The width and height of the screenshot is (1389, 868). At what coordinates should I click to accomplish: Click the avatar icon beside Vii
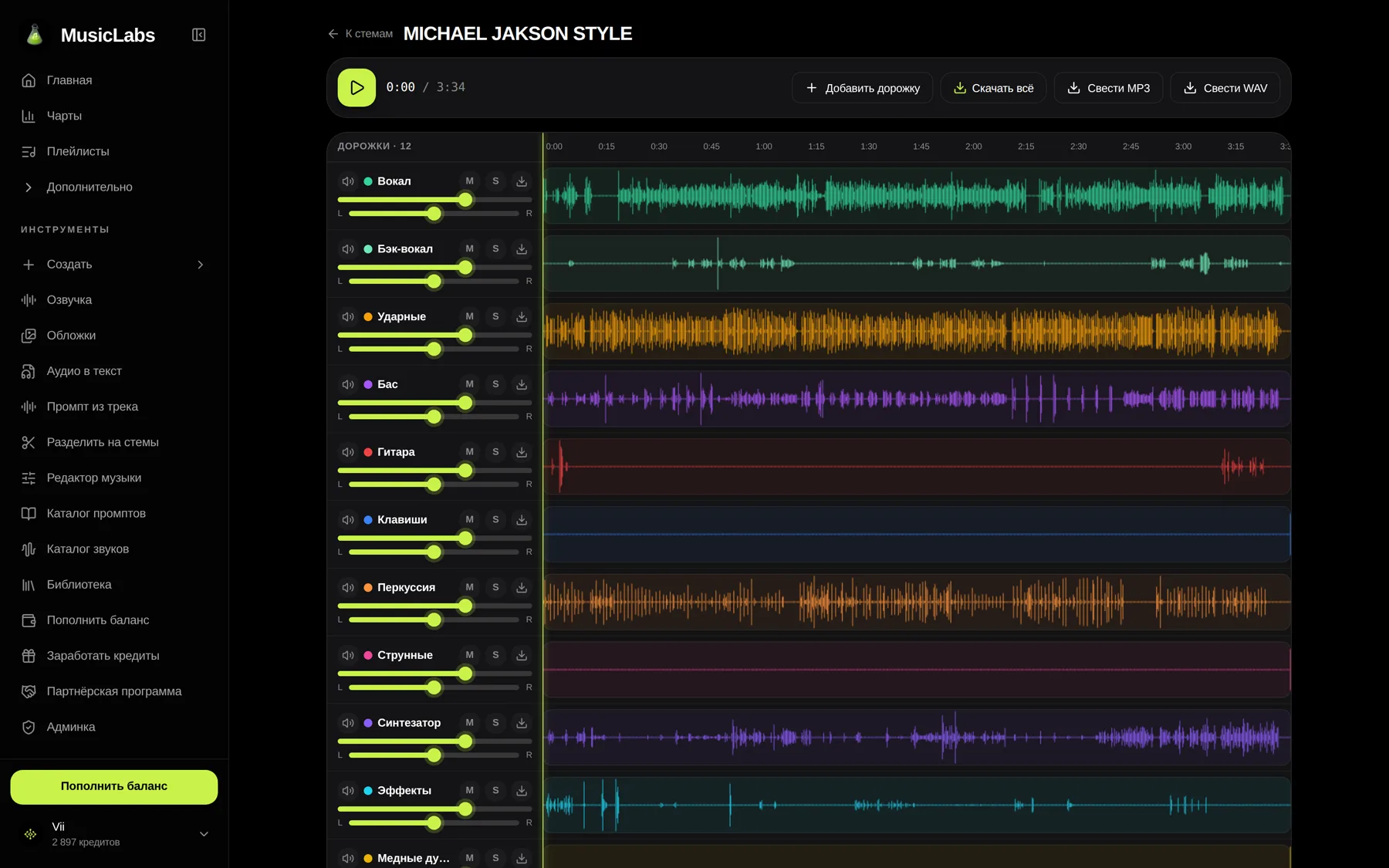tap(30, 834)
